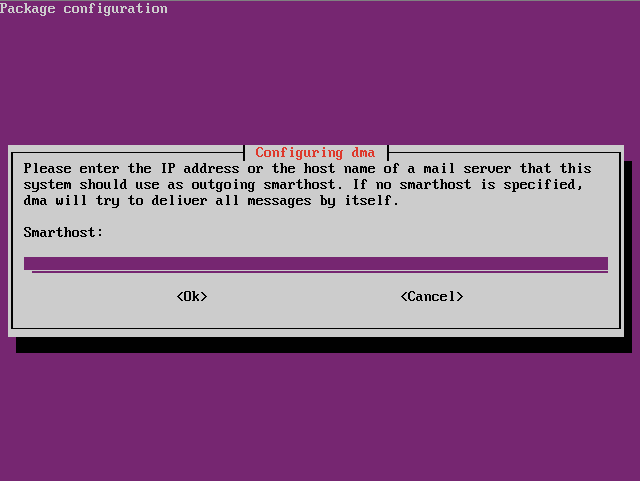Viewport: 640px width, 481px height.
Task: Click the words "host name" in the description
Action: [x=339, y=168]
